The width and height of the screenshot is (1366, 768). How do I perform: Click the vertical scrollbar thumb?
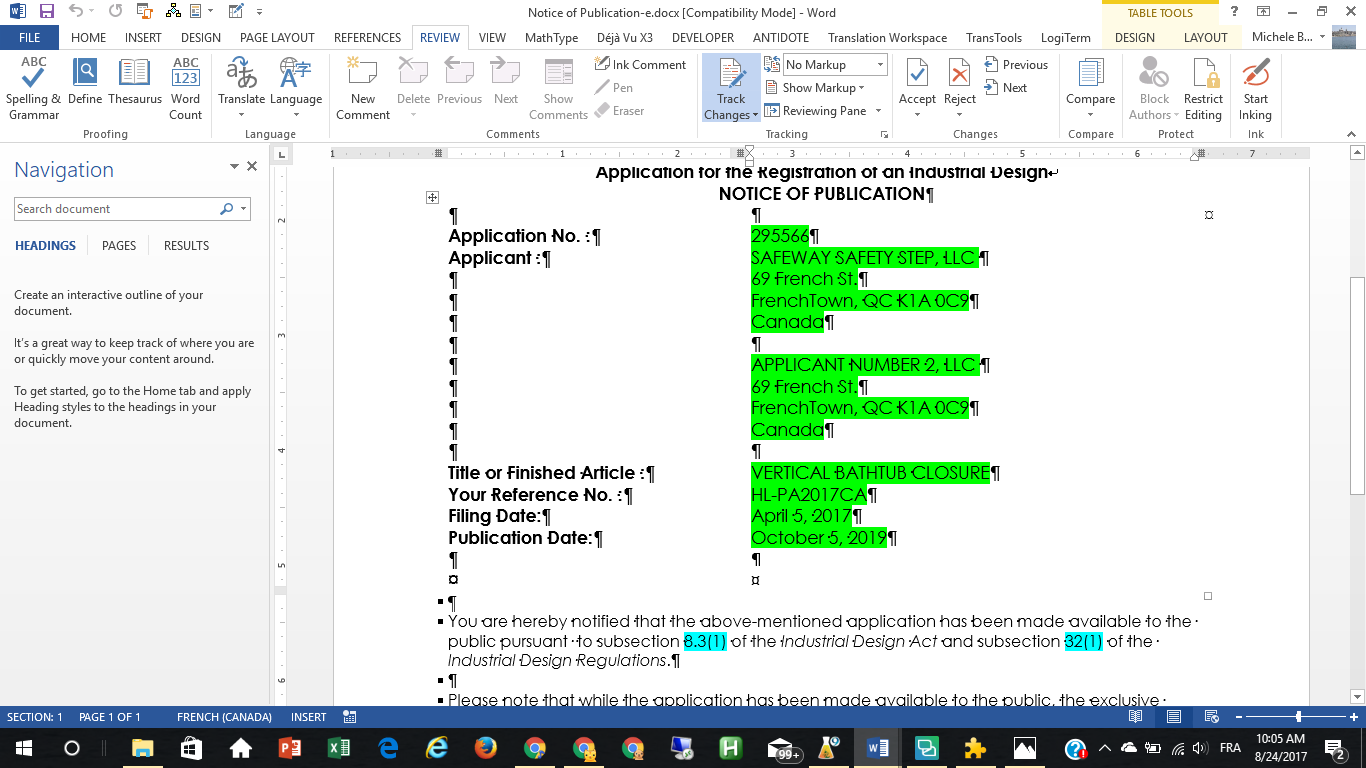tap(1357, 386)
